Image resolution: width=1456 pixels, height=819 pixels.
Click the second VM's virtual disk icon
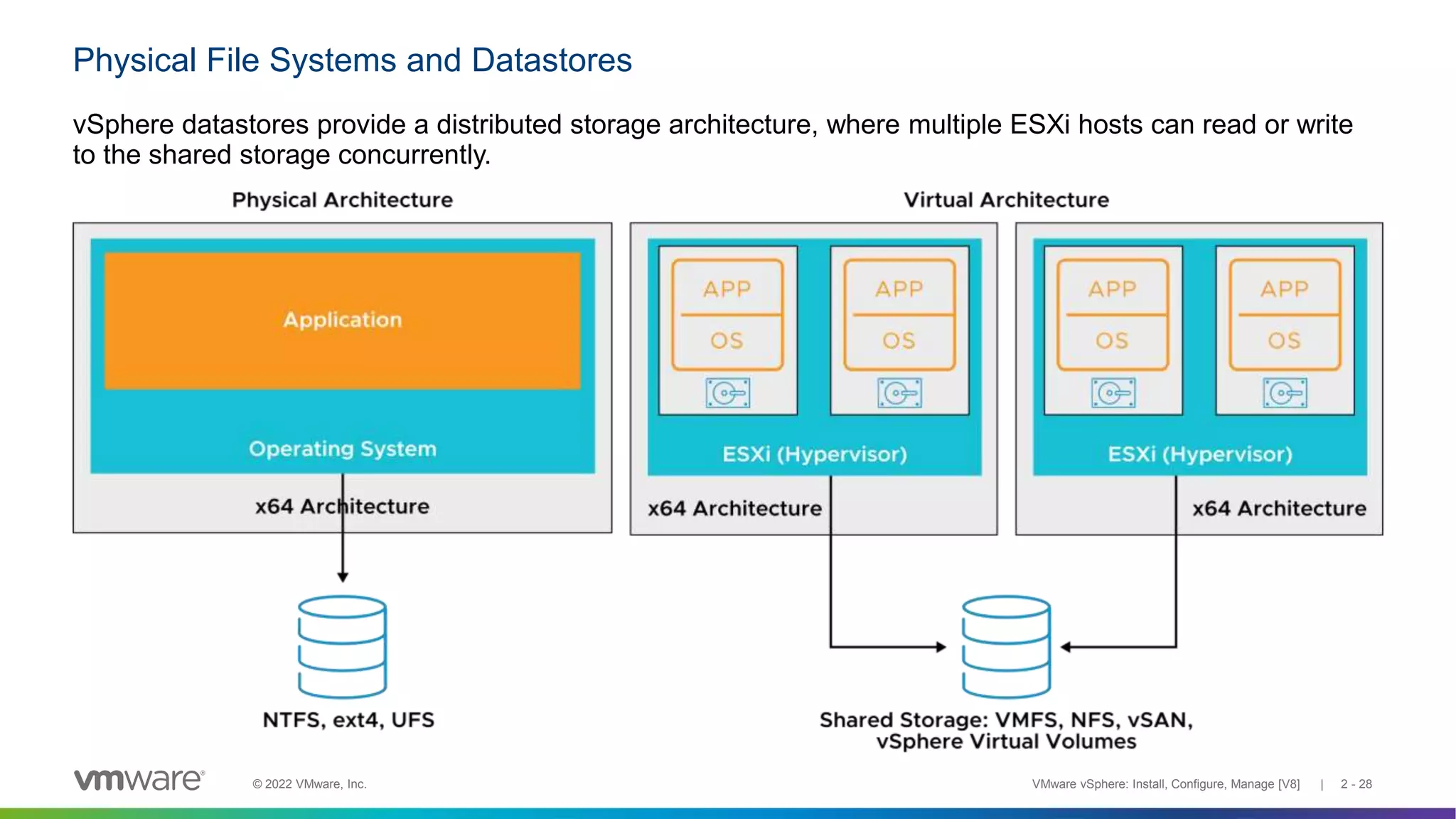point(899,392)
